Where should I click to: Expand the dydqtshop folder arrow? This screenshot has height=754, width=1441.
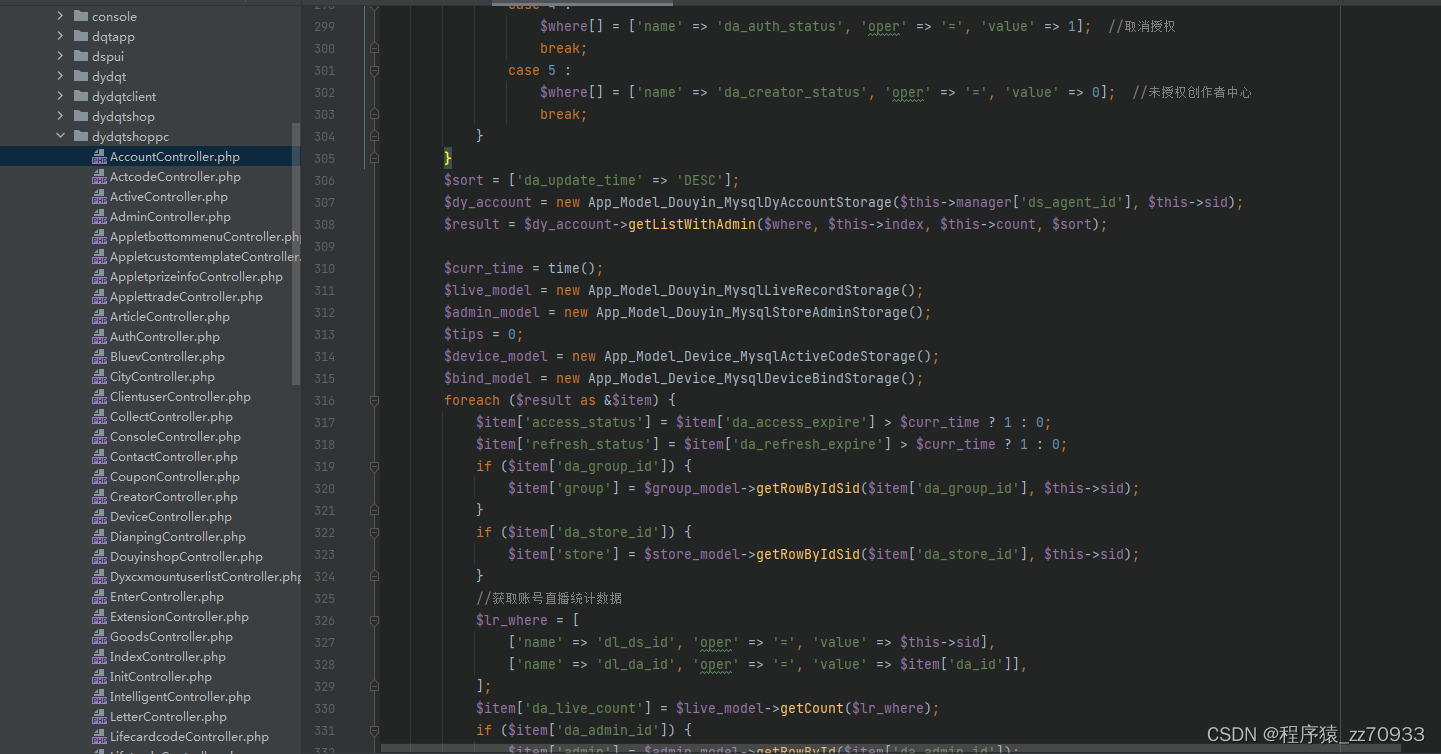pos(60,116)
